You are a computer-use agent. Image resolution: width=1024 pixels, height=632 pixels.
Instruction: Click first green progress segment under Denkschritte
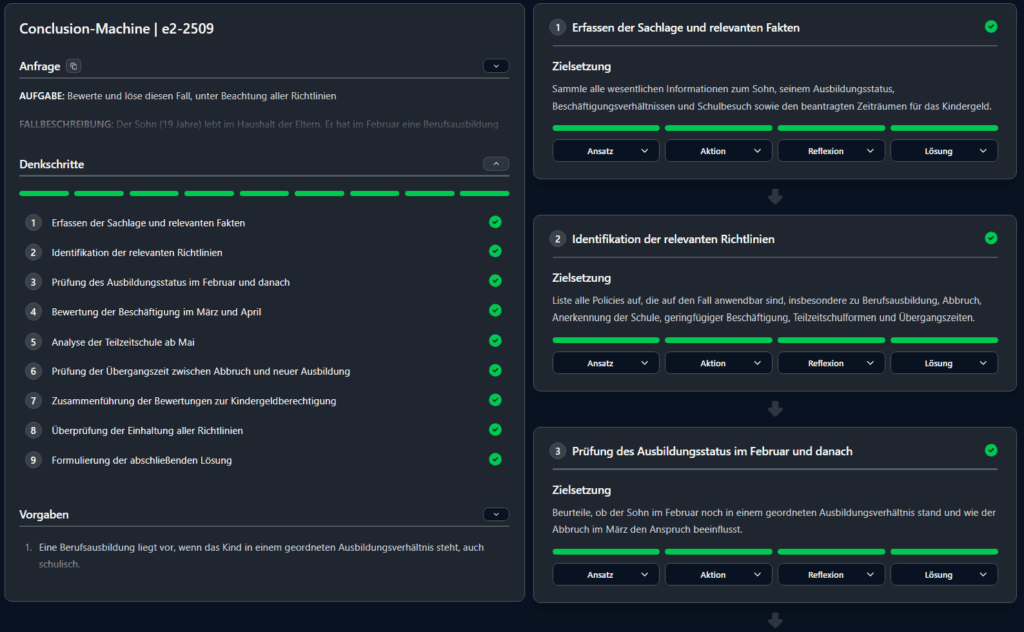coord(44,193)
